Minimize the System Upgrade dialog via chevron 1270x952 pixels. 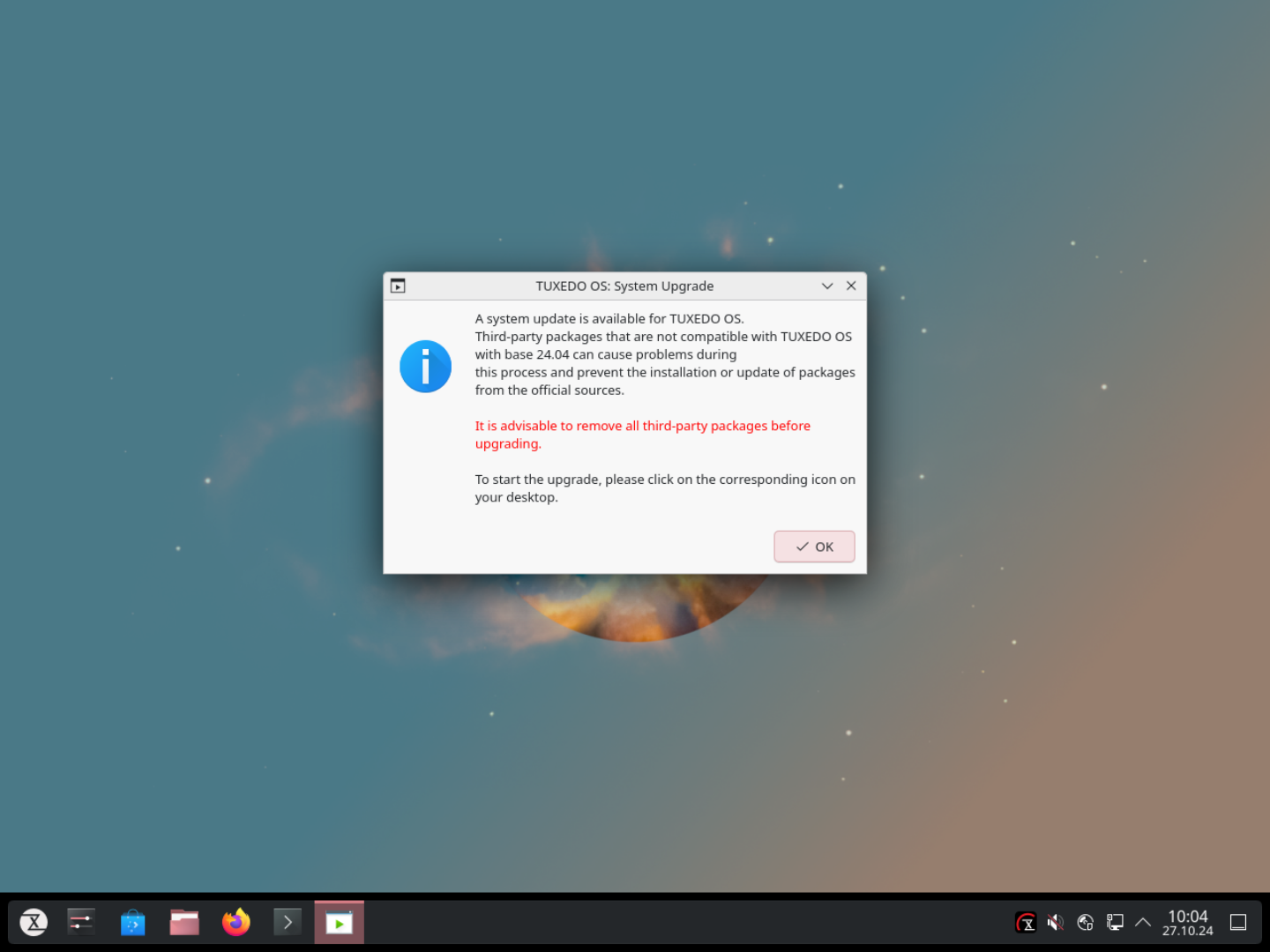click(827, 286)
